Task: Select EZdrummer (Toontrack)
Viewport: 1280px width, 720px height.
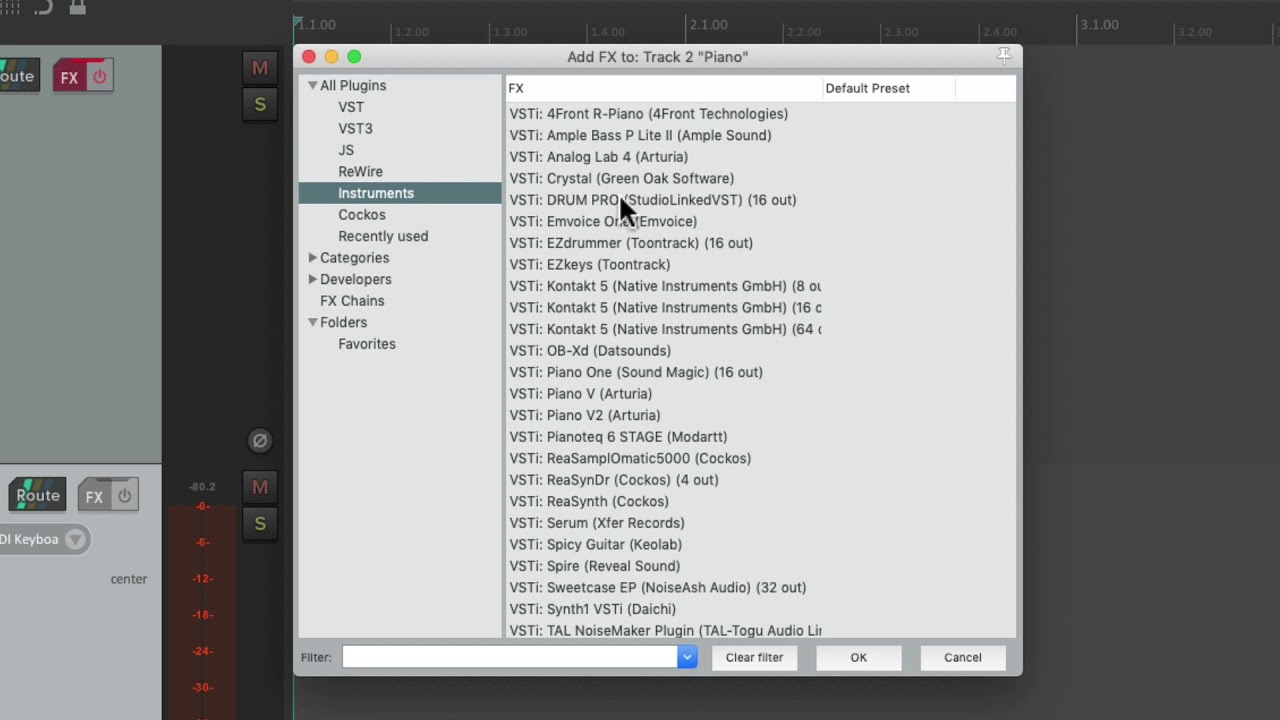Action: coord(631,243)
